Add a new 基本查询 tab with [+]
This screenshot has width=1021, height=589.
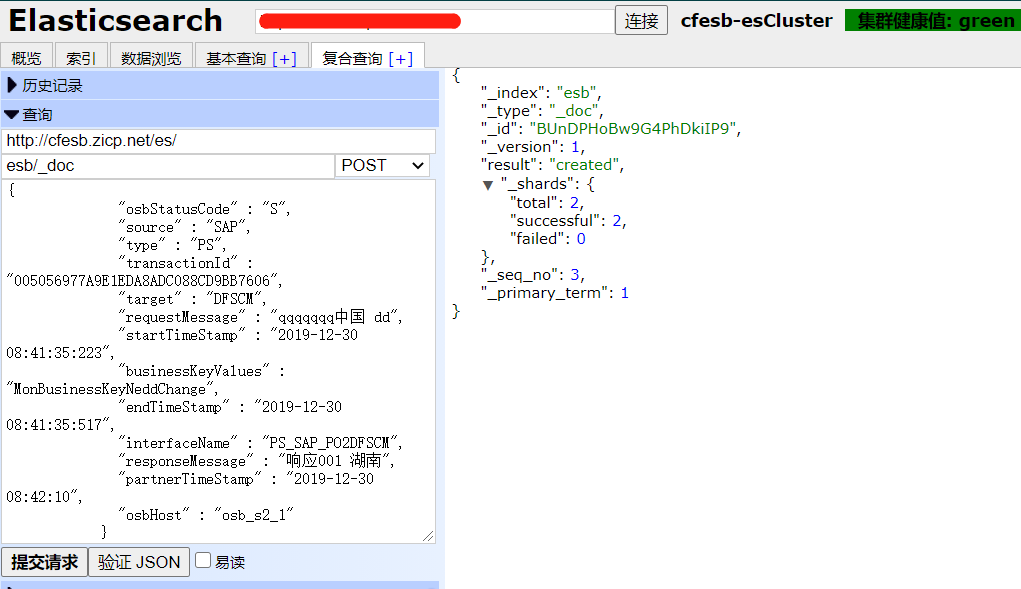click(x=285, y=59)
